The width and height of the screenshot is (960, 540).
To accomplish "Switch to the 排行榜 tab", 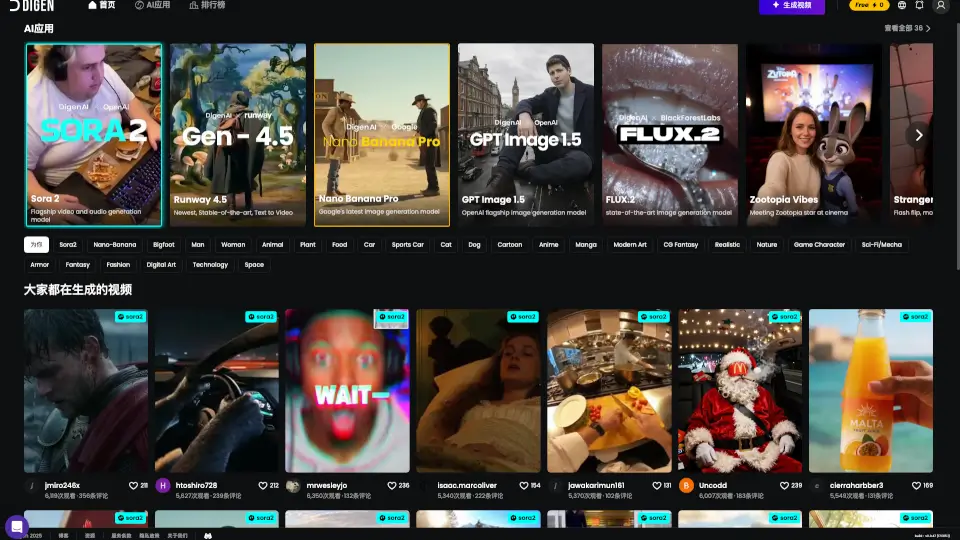I will coord(207,5).
